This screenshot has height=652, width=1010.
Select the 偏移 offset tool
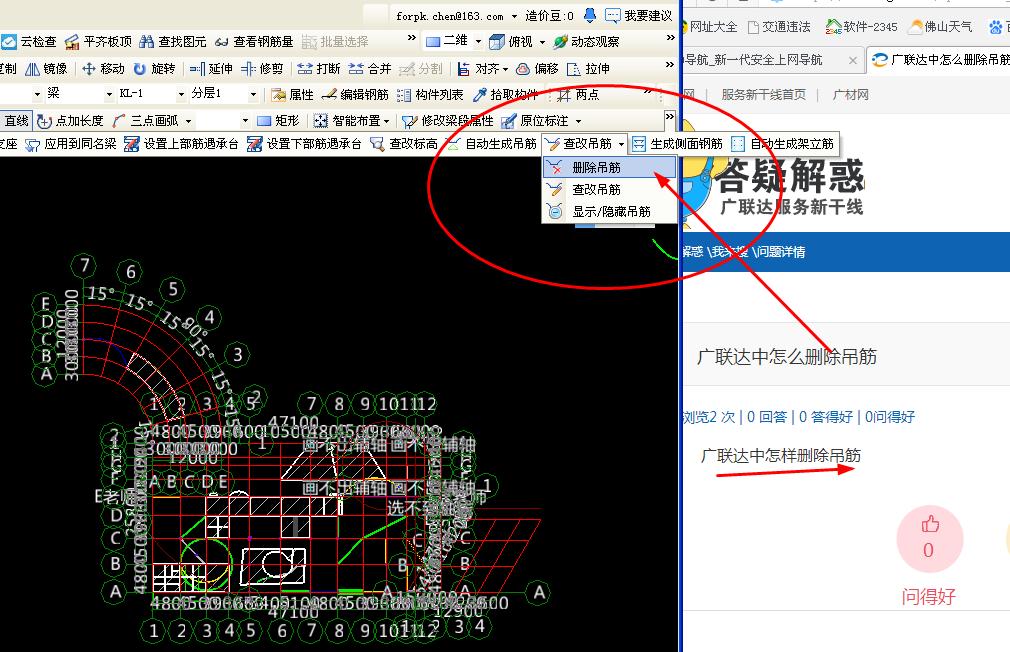[x=537, y=68]
